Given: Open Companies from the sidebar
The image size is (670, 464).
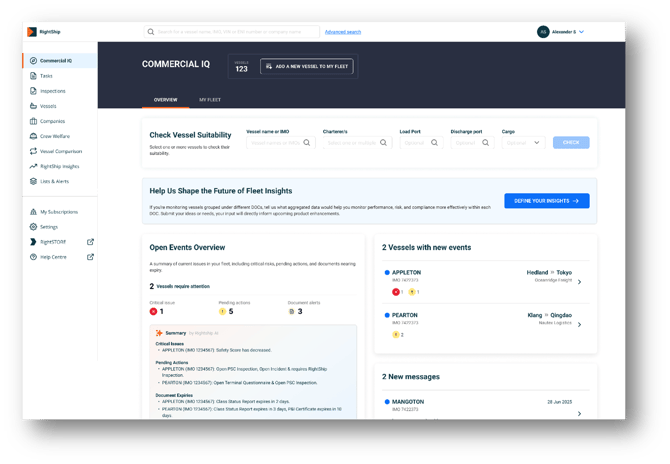Looking at the screenshot, I should tap(52, 121).
